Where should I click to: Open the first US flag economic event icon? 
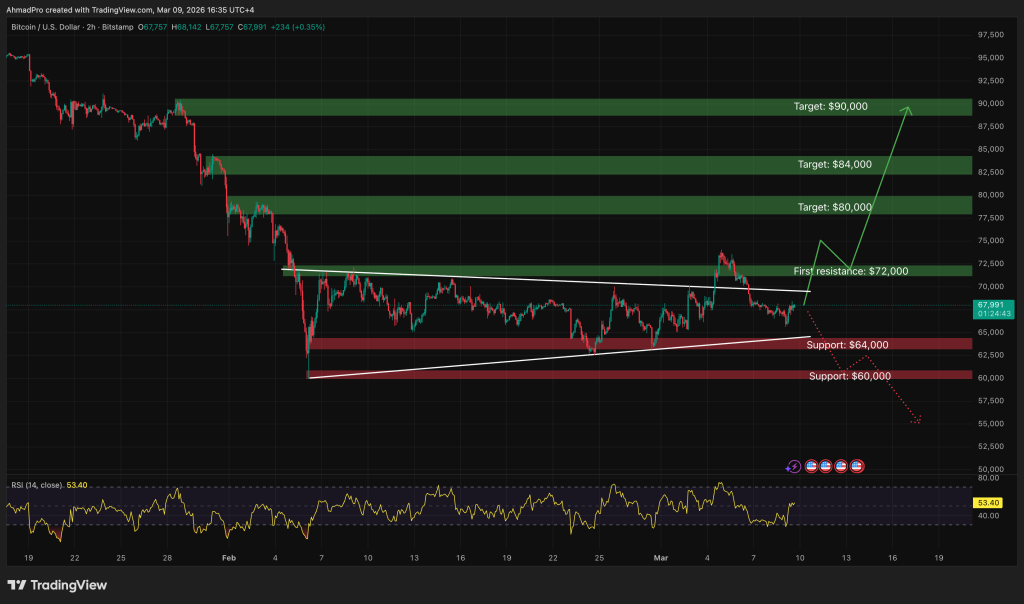tap(811, 466)
